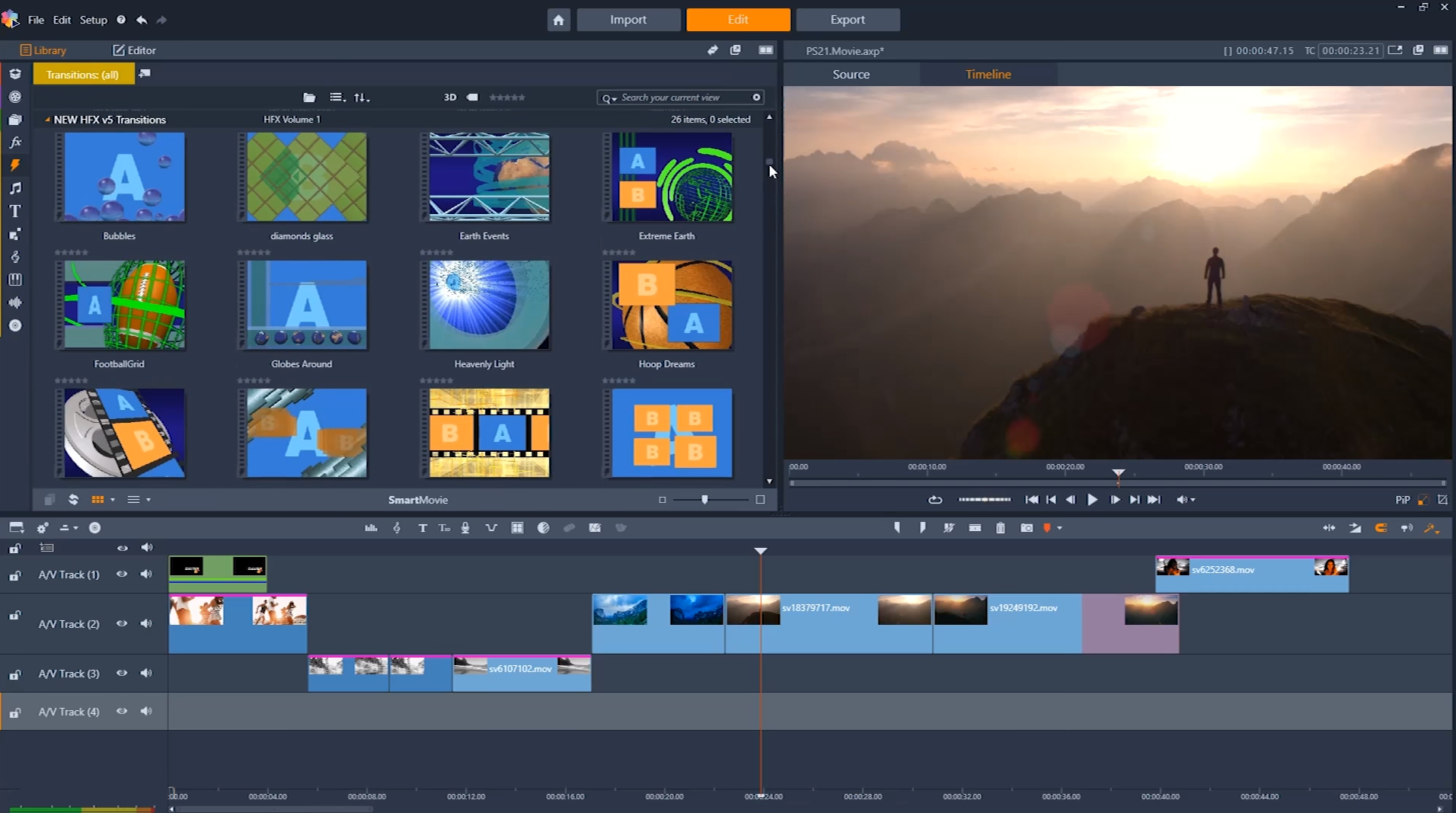Click the Redo arrow
Screen dimensions: 1456x813
point(161,20)
